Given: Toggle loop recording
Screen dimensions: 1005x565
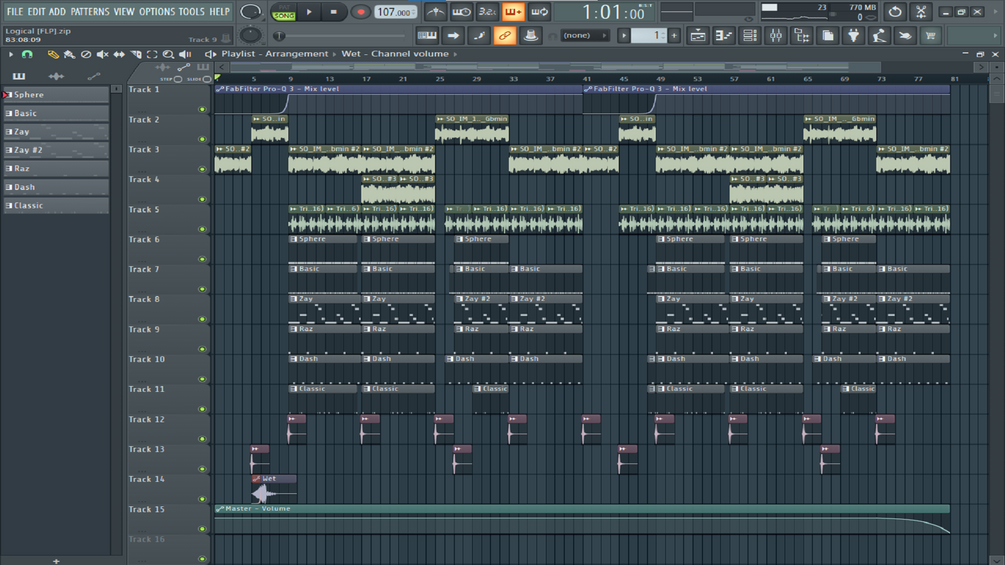Looking at the screenshot, I should (539, 12).
